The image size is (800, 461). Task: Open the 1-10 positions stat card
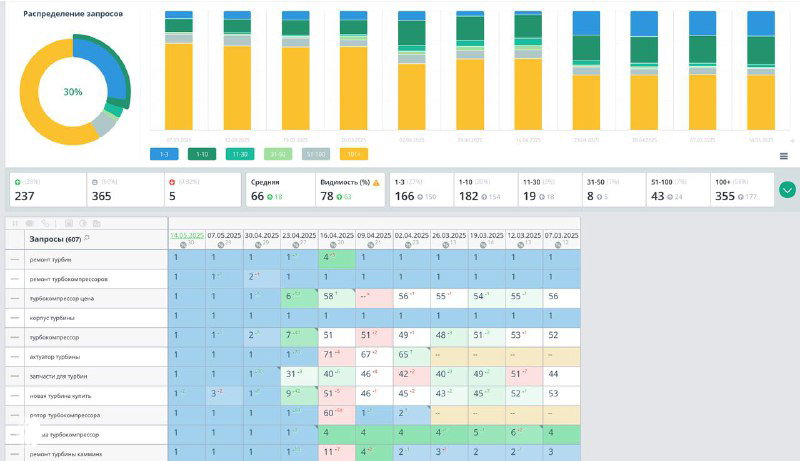(485, 190)
